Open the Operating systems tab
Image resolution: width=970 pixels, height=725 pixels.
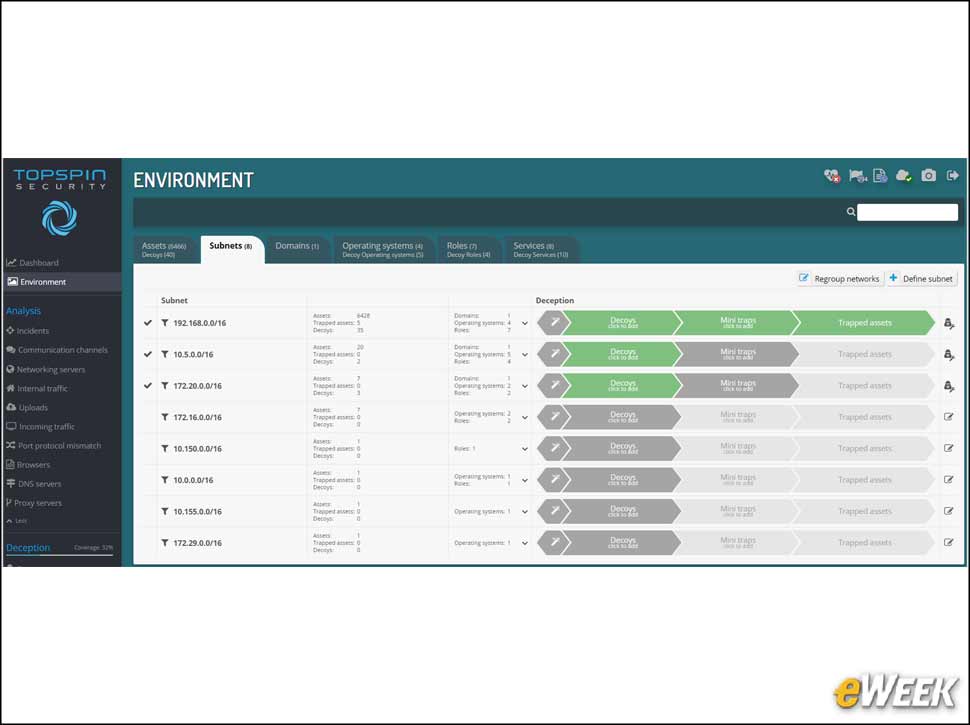382,249
